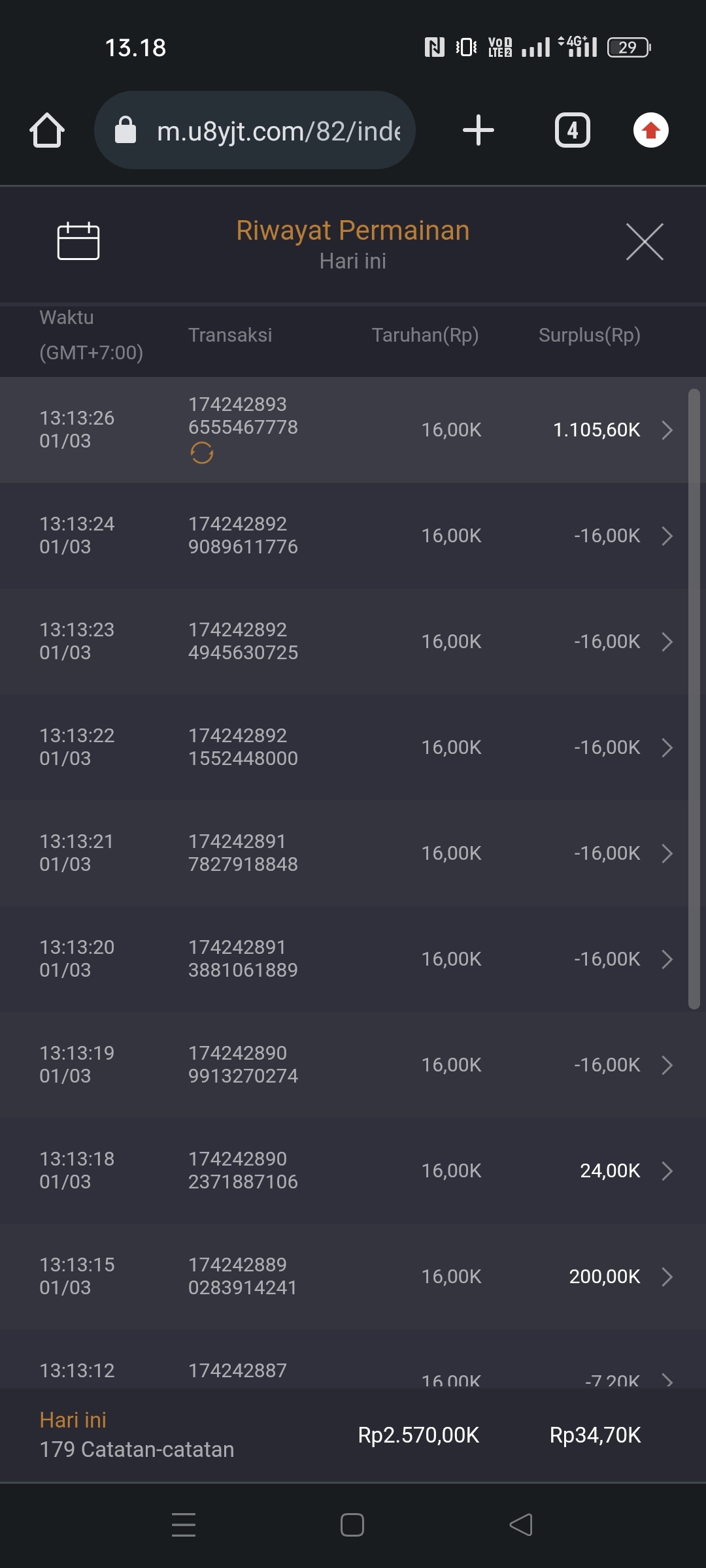Tap the browser home icon

pos(47,130)
